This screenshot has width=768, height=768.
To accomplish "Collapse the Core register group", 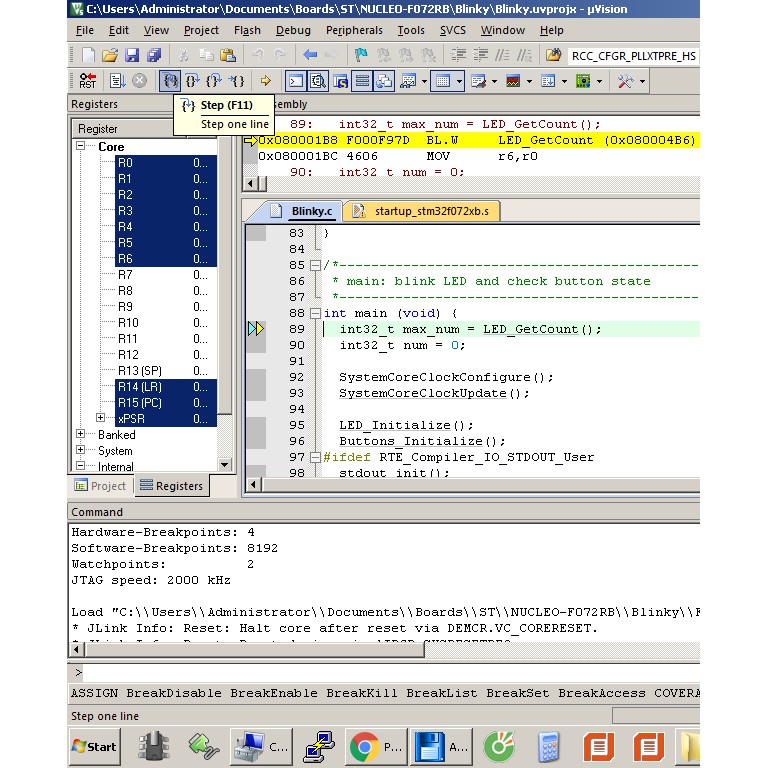I will click(81, 147).
